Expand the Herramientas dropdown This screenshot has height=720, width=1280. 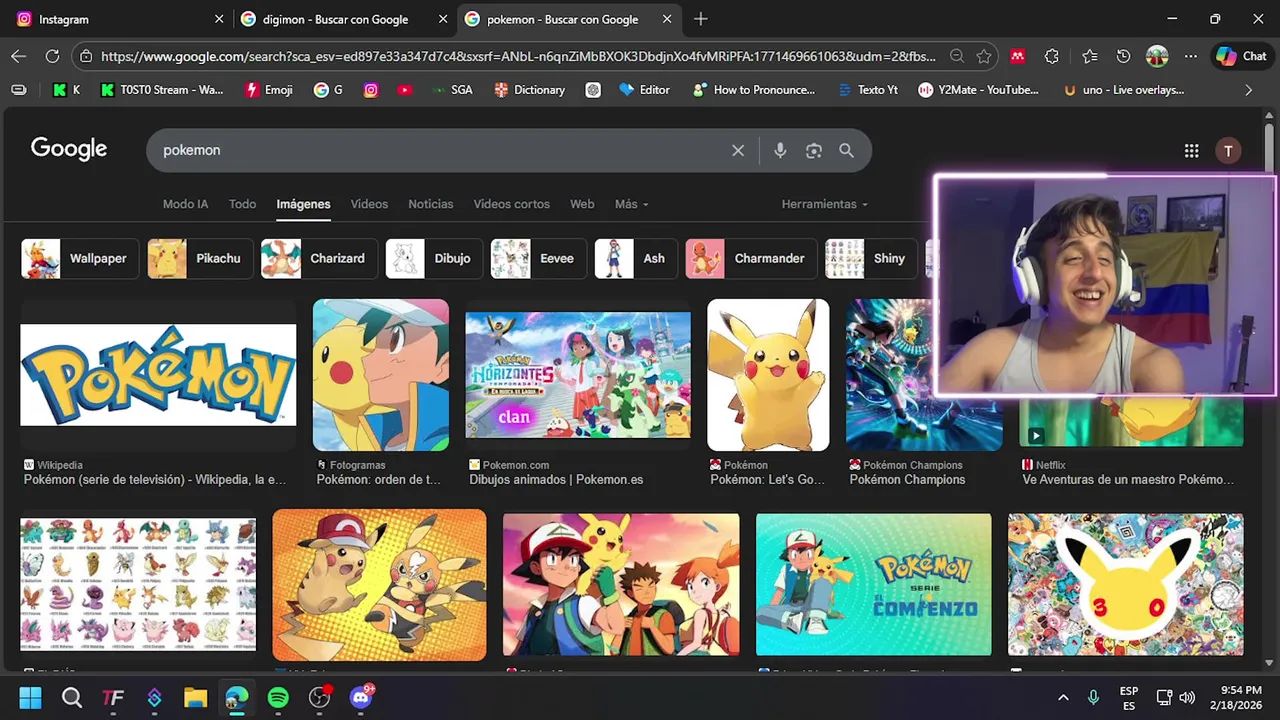point(824,204)
